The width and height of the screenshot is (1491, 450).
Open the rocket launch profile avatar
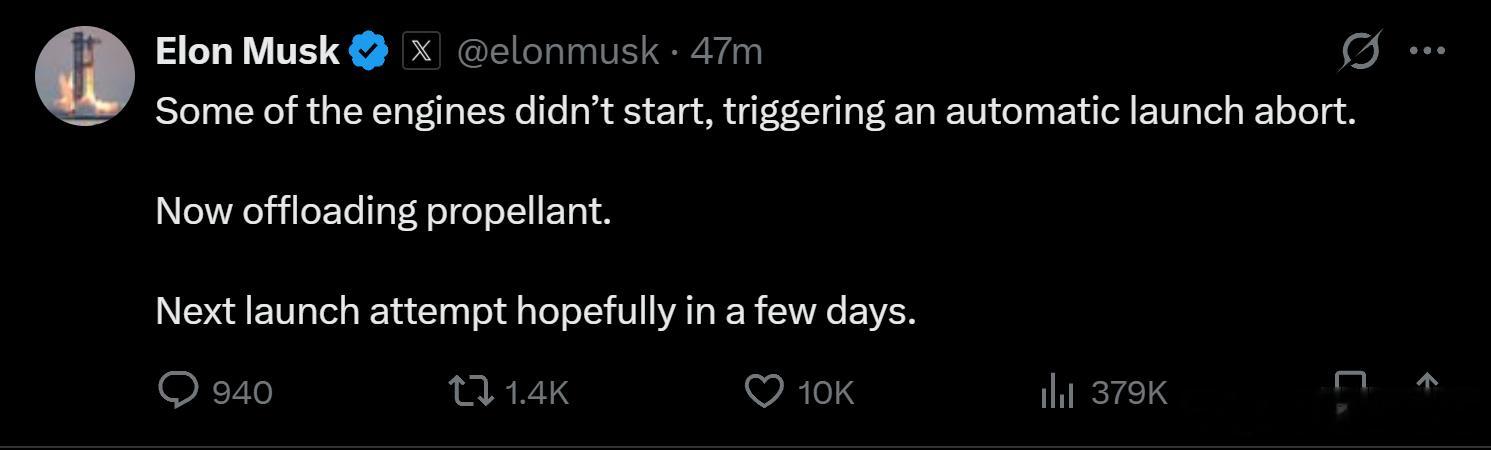[85, 76]
